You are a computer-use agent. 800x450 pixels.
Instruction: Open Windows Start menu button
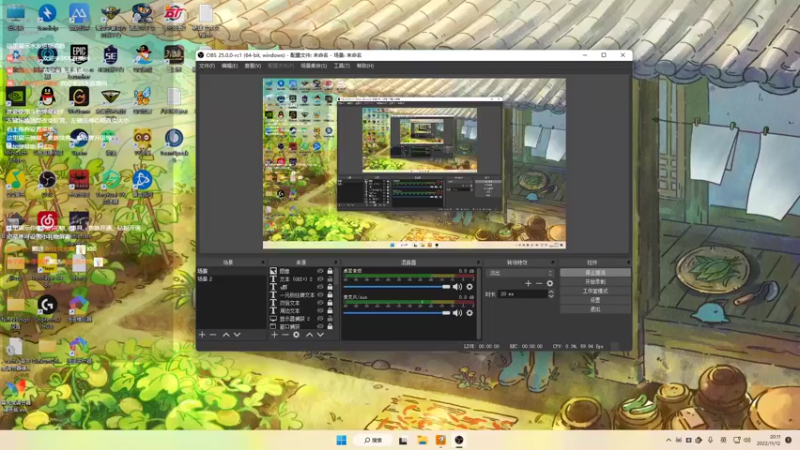tap(341, 440)
